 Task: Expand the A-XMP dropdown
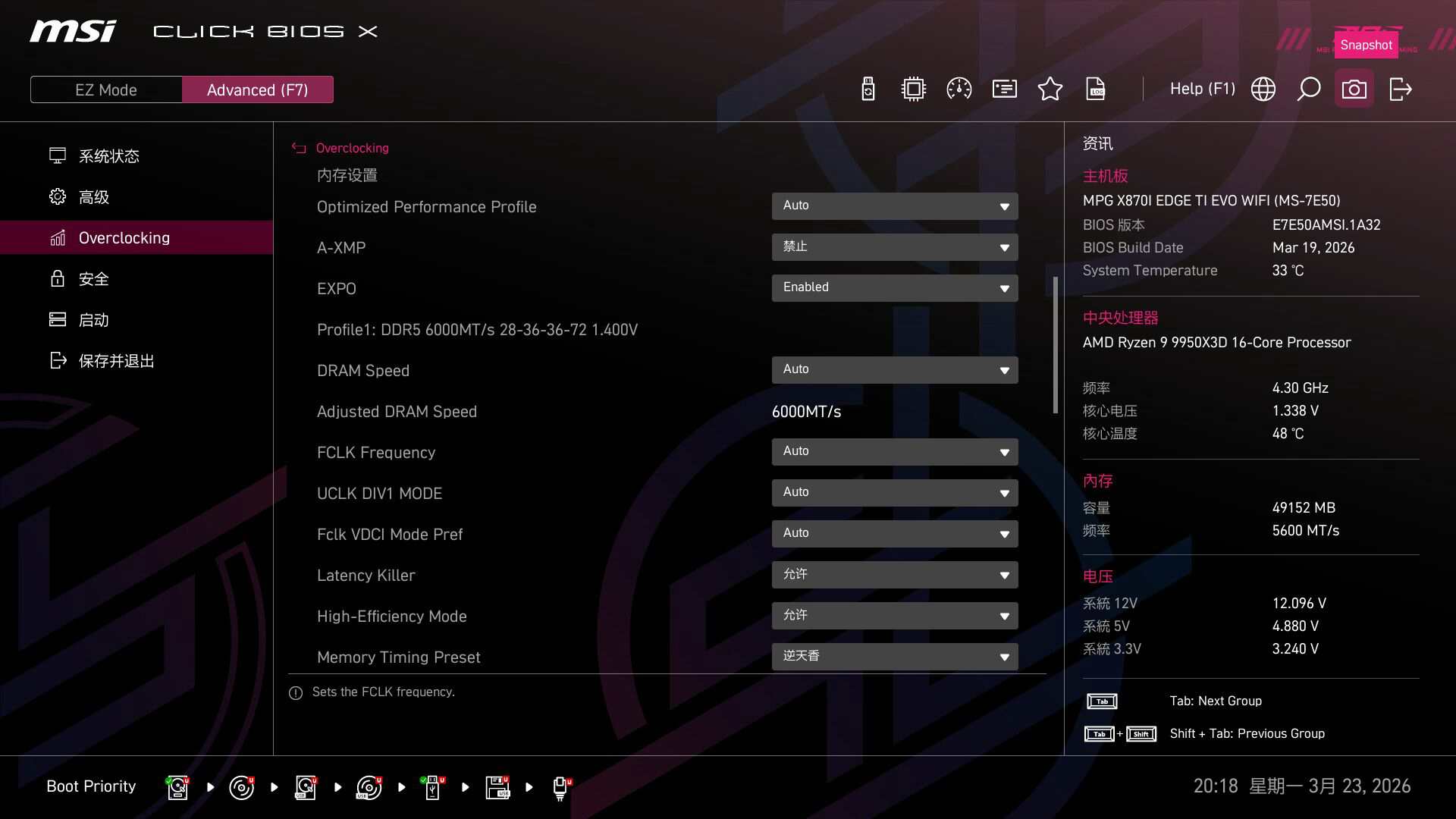895,247
